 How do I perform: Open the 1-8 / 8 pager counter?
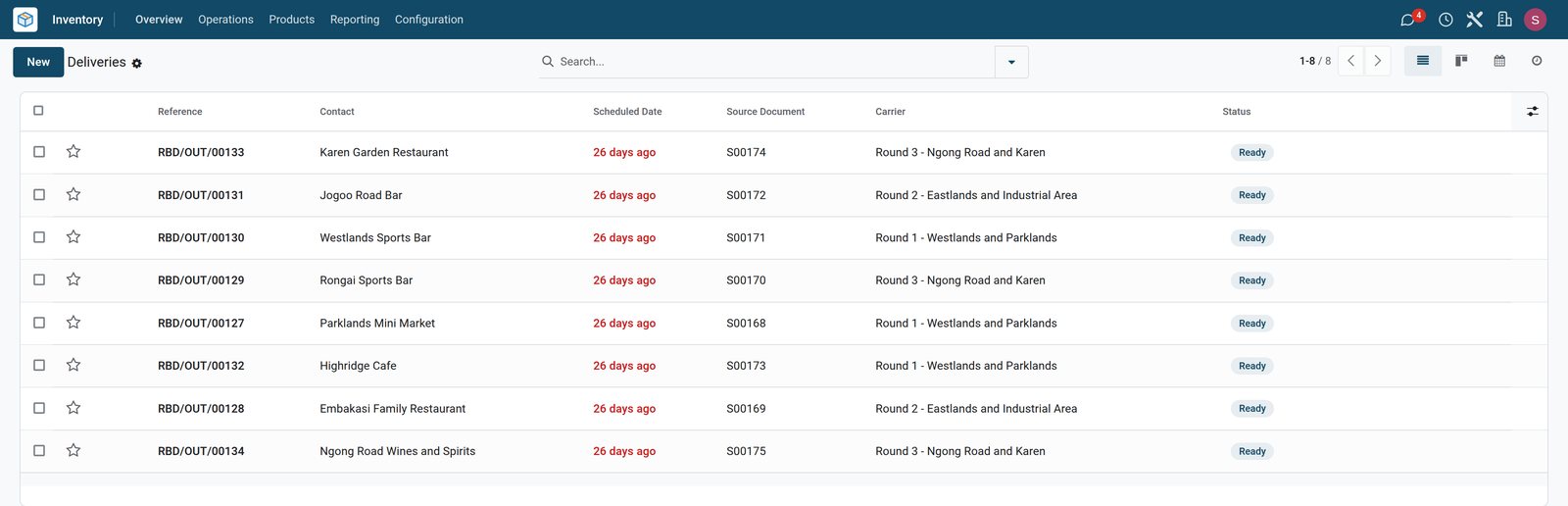[1315, 61]
